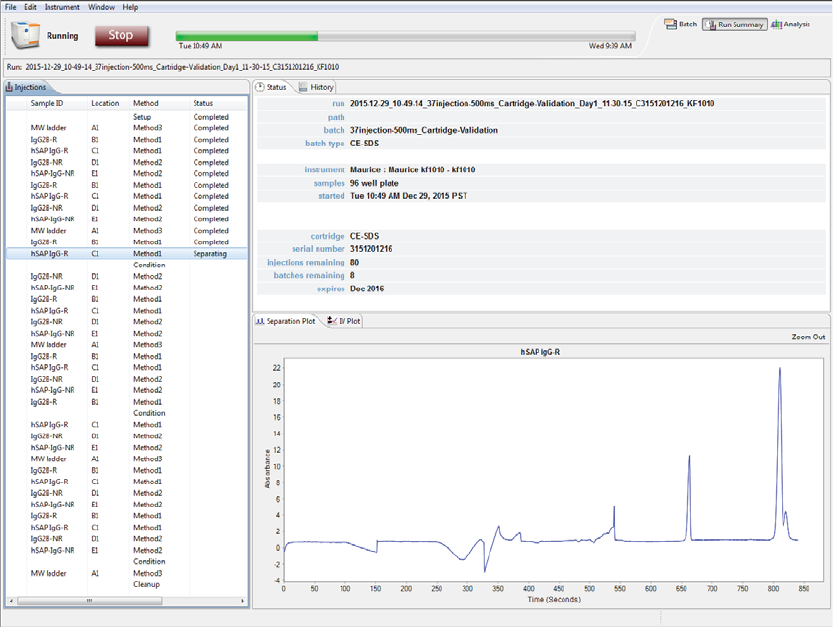
Task: Open the File menu
Action: pyautogui.click(x=11, y=6)
